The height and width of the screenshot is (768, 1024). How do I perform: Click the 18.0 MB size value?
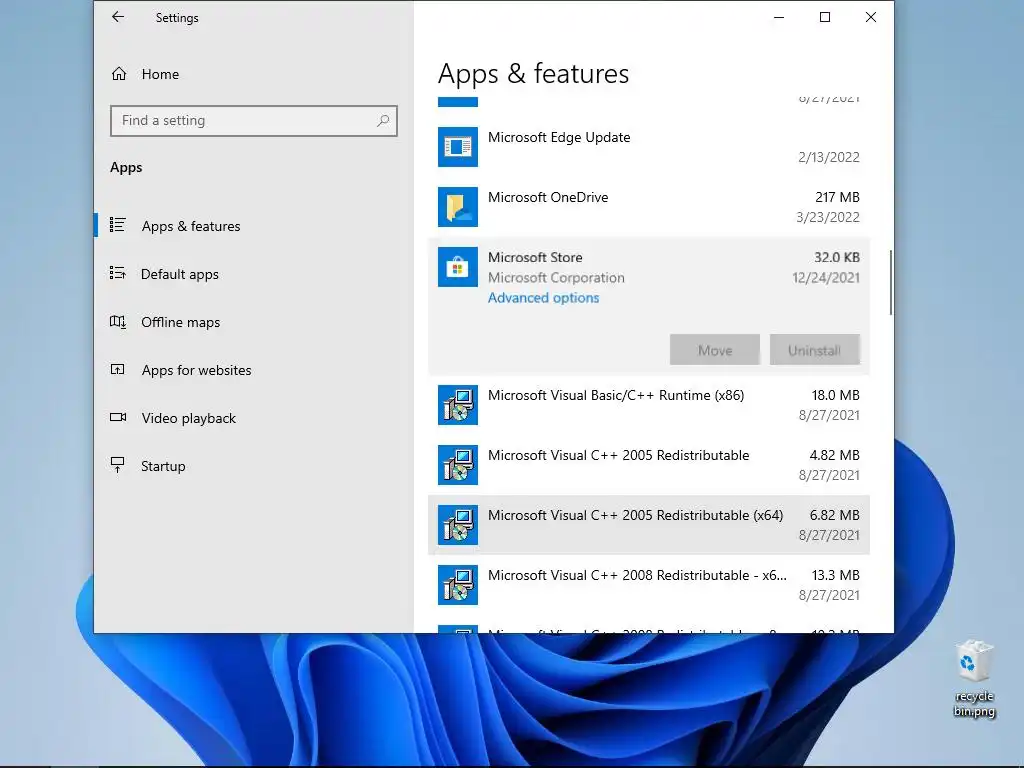click(x=835, y=395)
